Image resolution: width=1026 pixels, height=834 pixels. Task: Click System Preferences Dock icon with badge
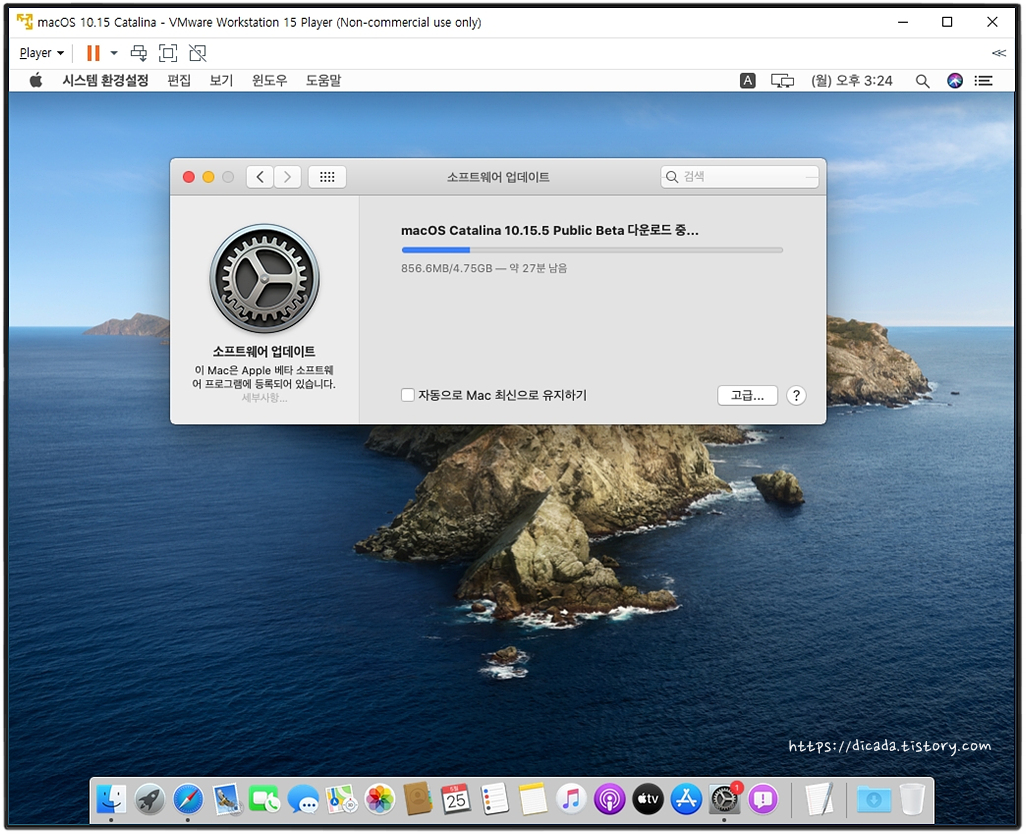[x=724, y=799]
